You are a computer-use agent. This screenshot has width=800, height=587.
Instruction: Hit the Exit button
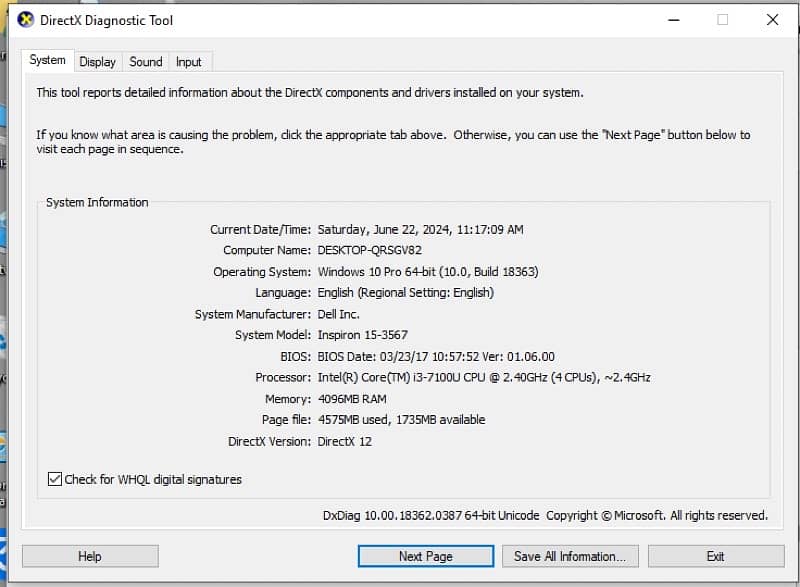[x=715, y=556]
